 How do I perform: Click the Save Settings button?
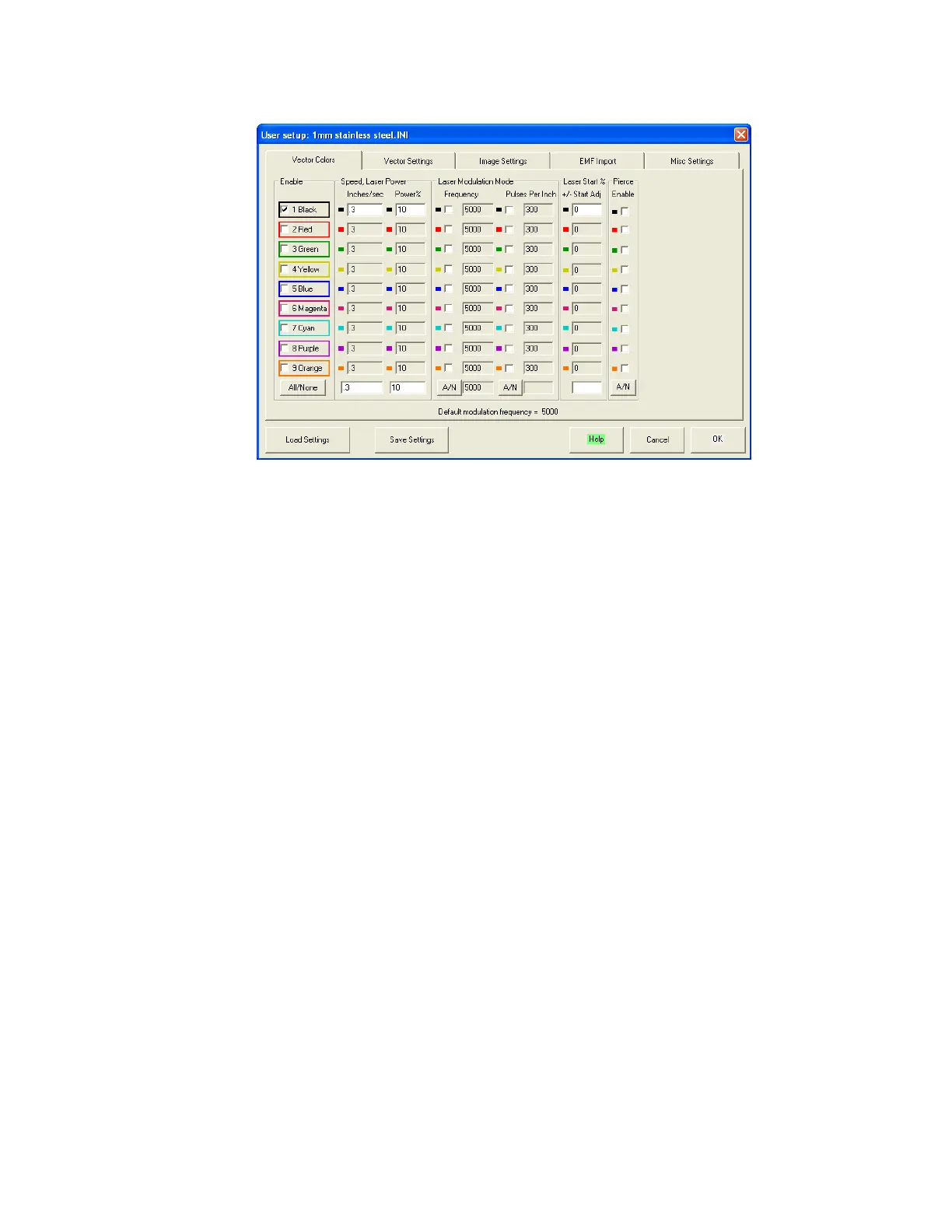click(411, 439)
